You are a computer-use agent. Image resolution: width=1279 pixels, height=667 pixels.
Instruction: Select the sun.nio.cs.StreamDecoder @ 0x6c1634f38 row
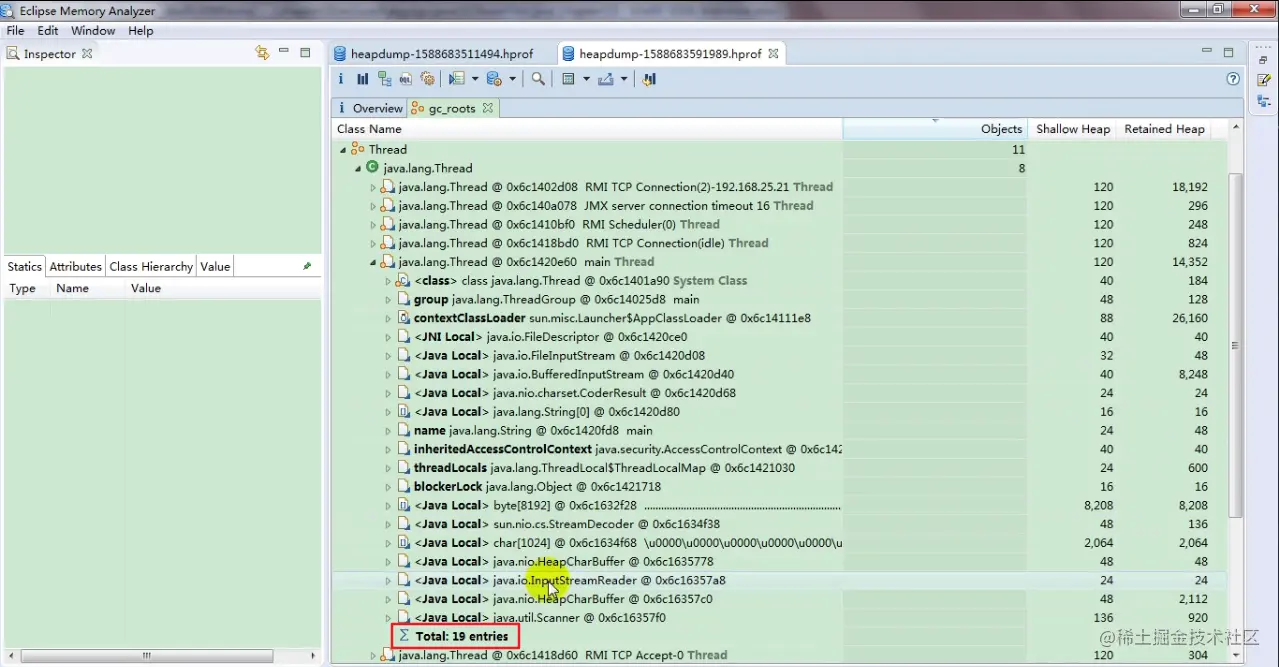pyautogui.click(x=780, y=524)
